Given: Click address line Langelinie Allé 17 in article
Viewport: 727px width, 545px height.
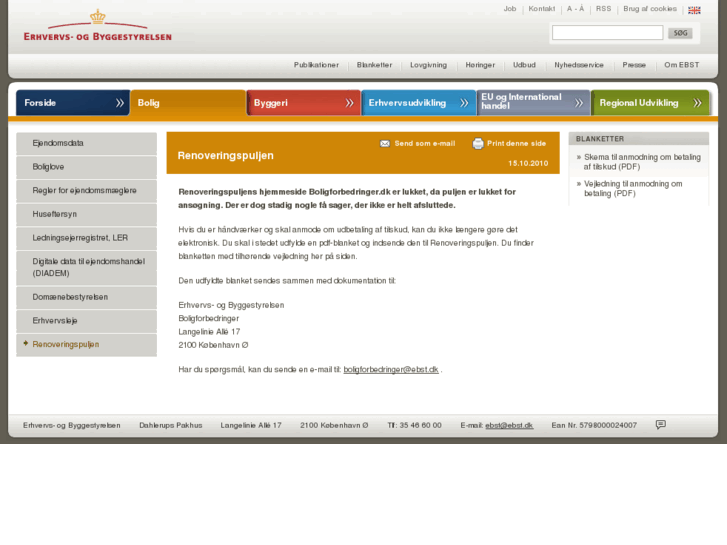Looking at the screenshot, I should (209, 332).
